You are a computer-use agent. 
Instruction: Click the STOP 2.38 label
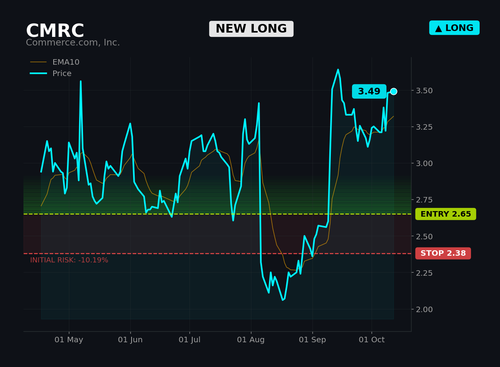coord(443,253)
